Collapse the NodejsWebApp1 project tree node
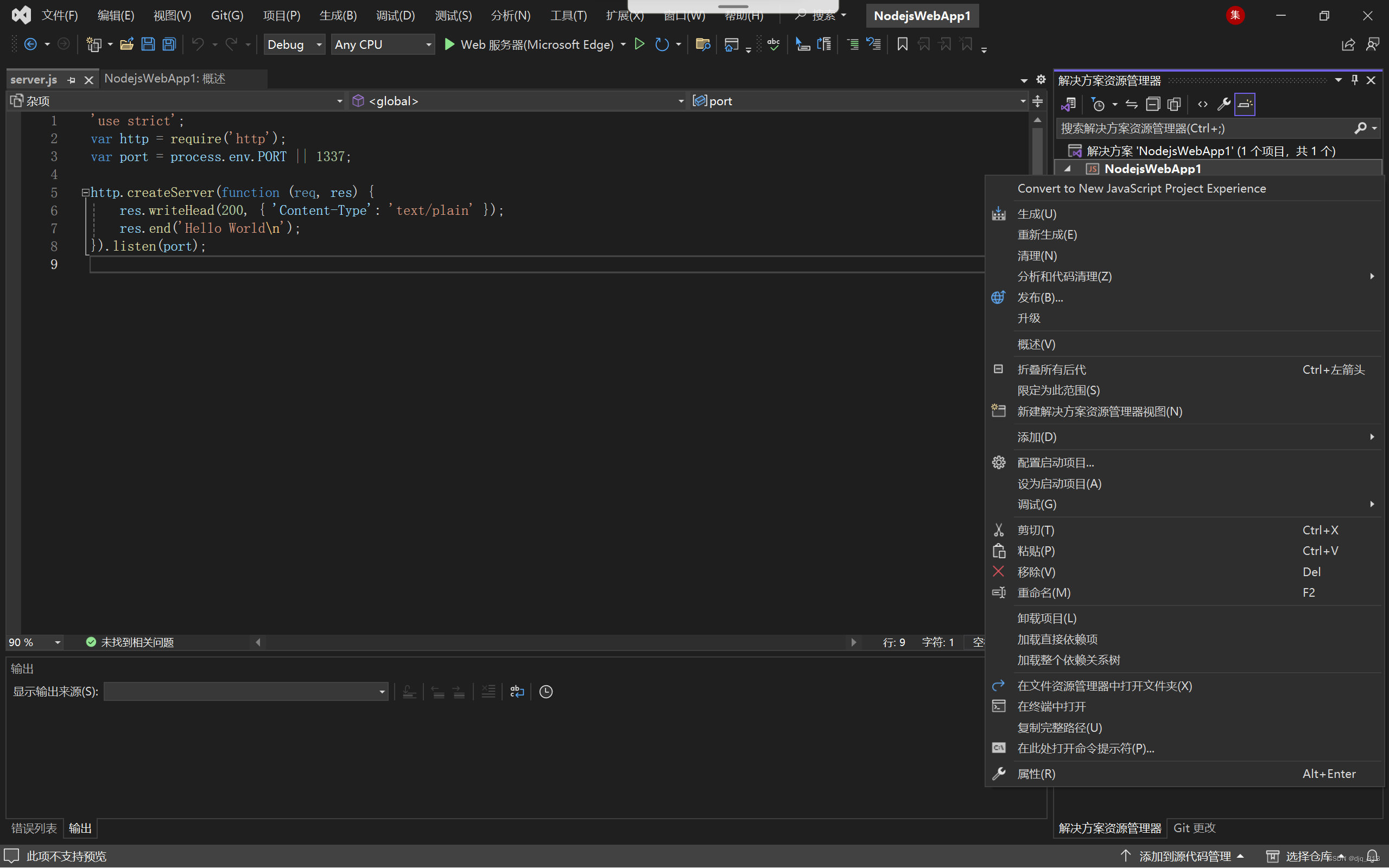 [x=1068, y=169]
